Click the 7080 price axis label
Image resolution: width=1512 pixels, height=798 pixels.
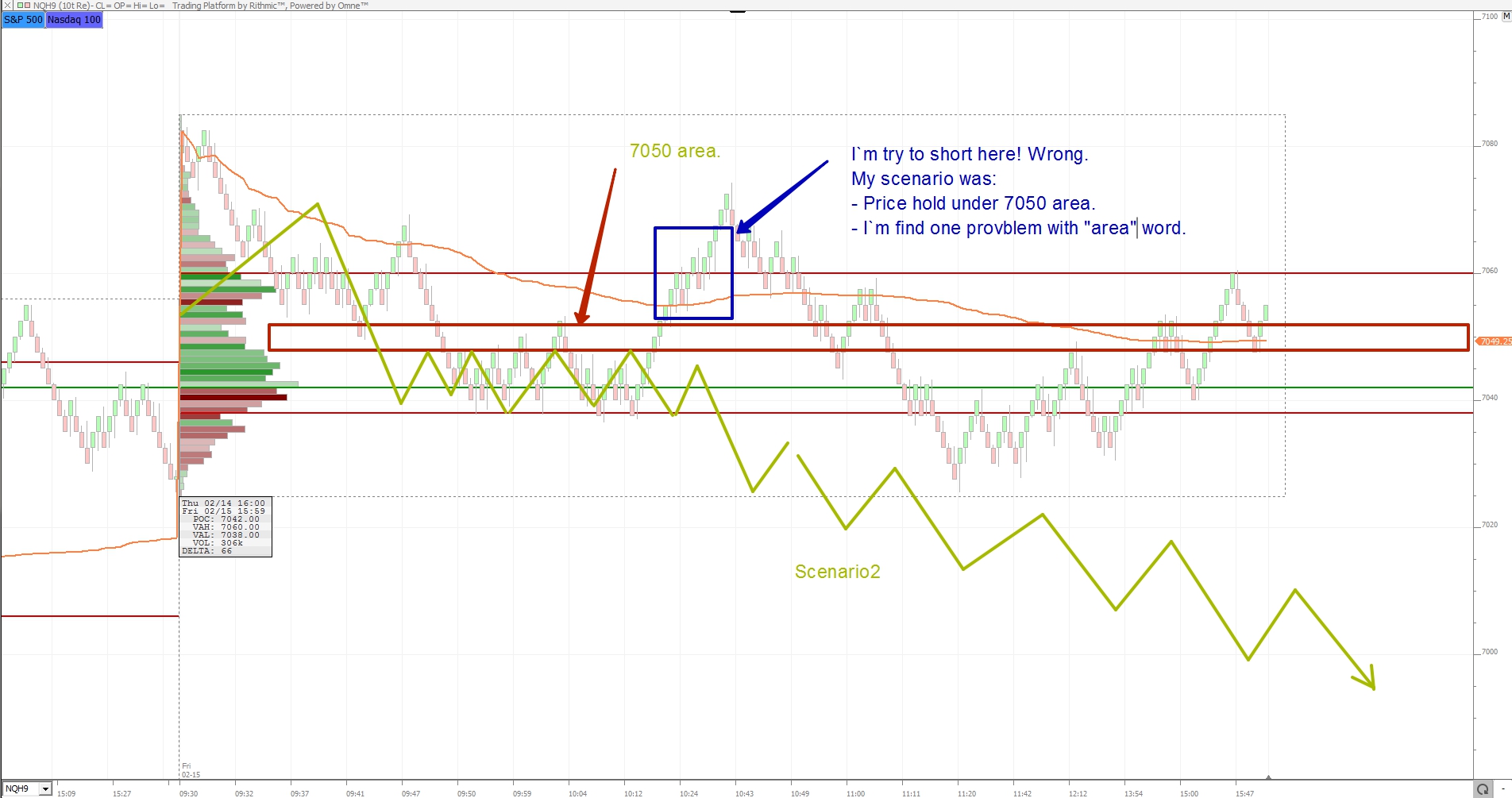point(1489,144)
